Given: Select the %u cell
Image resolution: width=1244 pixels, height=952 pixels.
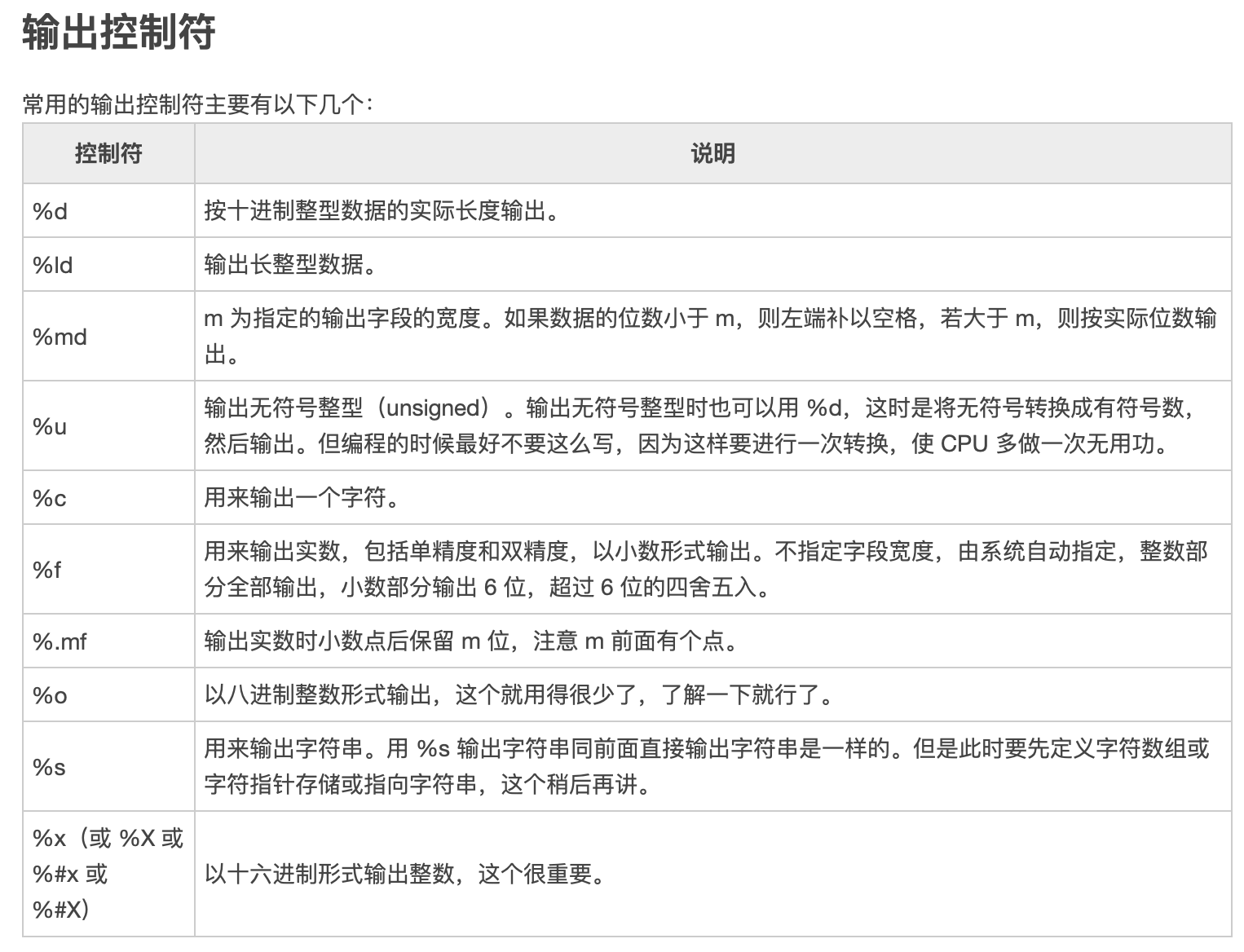Looking at the screenshot, I should [108, 426].
